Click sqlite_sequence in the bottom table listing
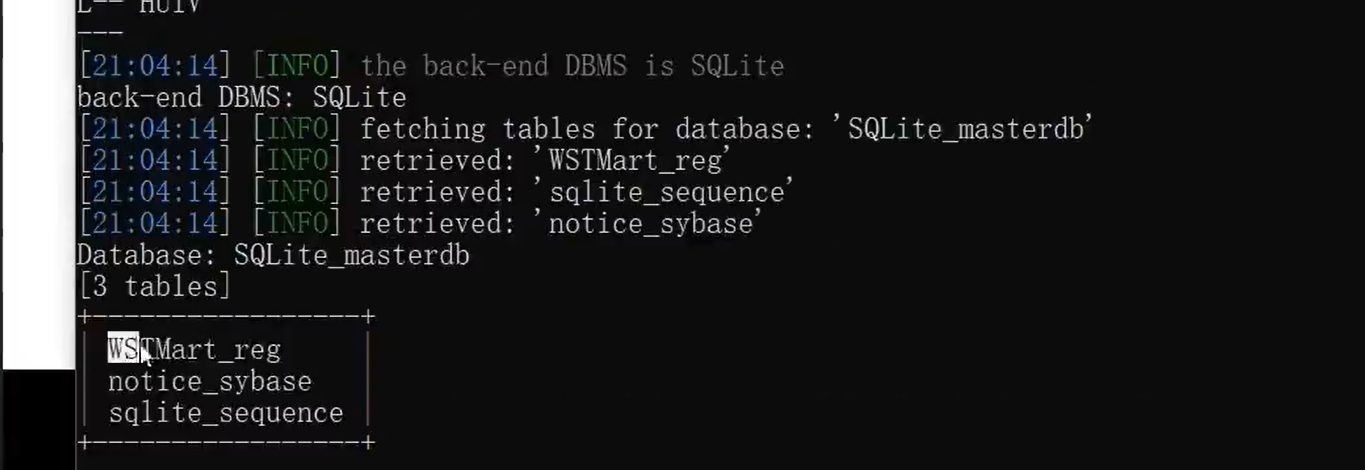The image size is (1365, 470). click(x=226, y=413)
